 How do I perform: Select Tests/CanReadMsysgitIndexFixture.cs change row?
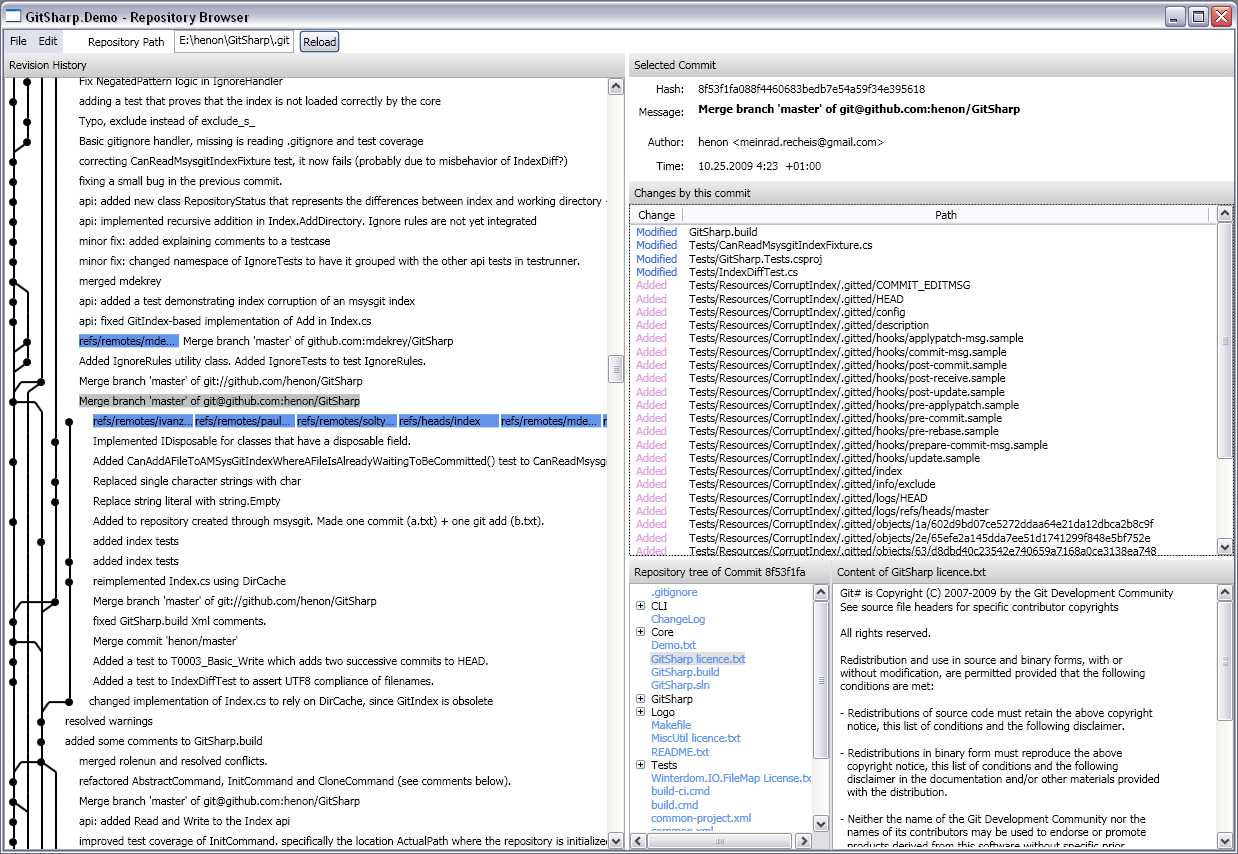pos(924,245)
